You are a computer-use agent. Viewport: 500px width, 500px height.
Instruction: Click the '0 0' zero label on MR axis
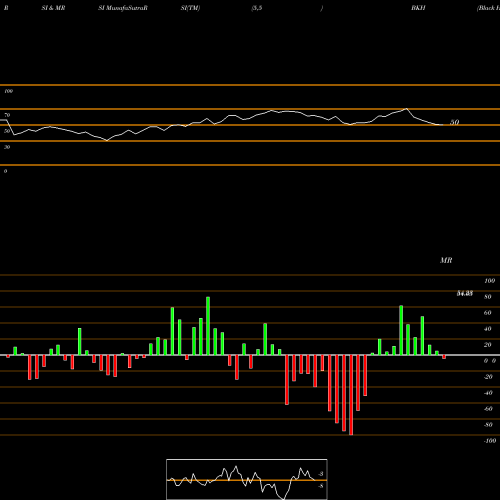tap(490, 361)
